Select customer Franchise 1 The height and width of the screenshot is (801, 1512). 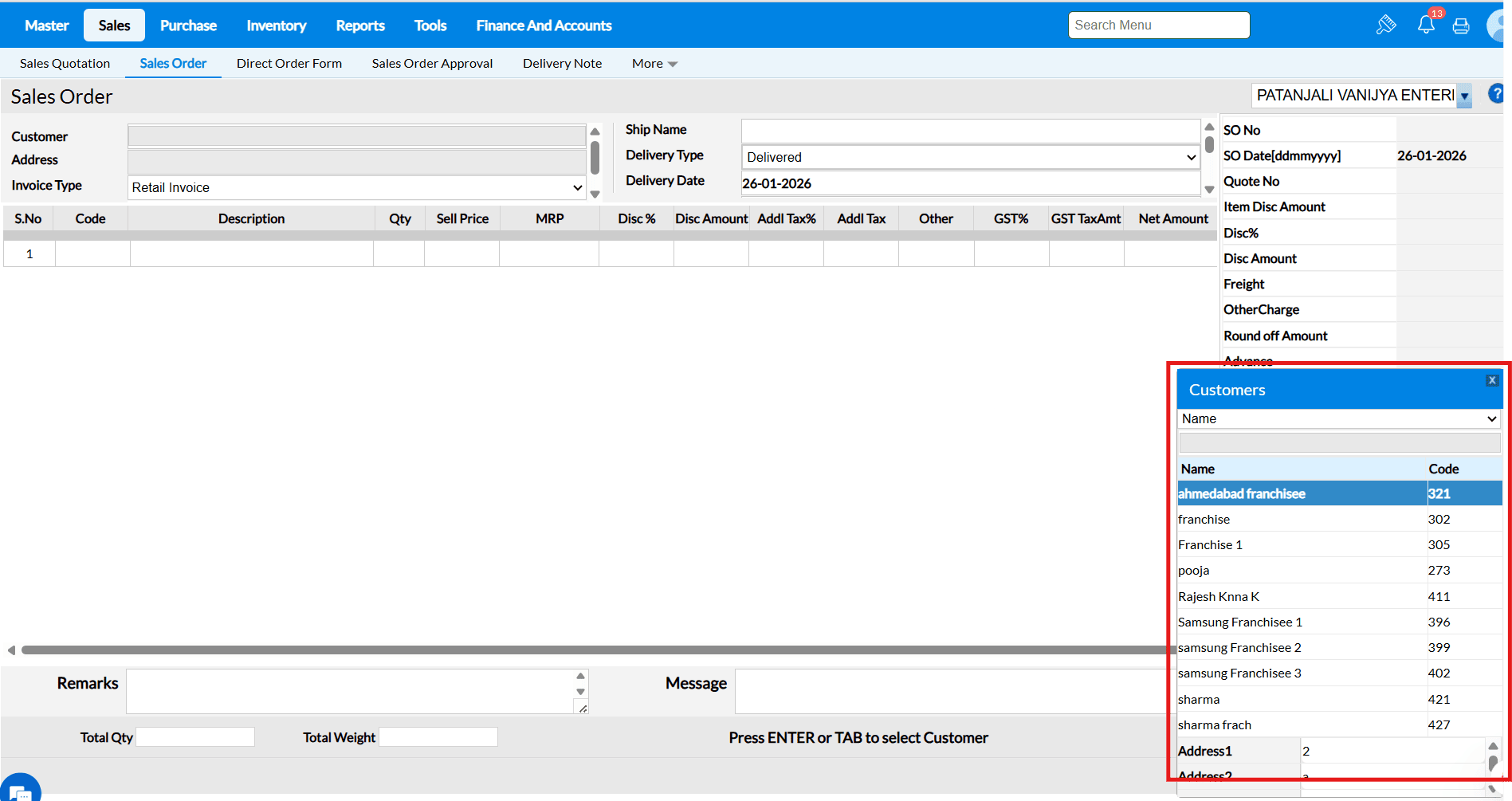[x=1339, y=545]
